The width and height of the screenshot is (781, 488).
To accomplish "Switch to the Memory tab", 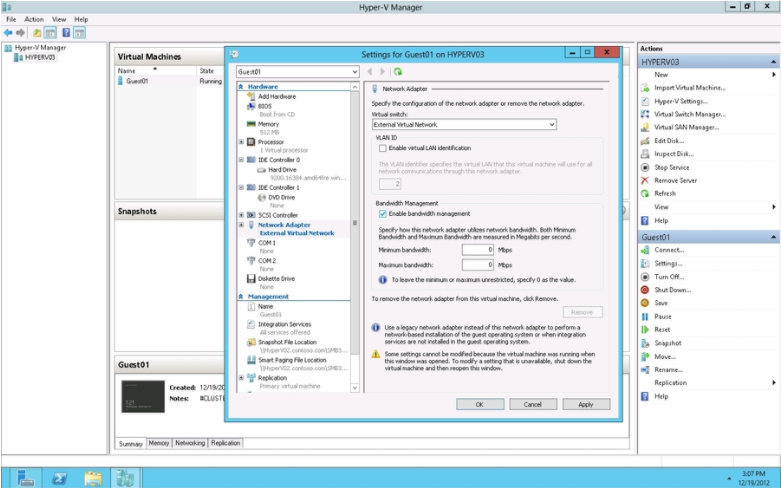I will coord(159,443).
